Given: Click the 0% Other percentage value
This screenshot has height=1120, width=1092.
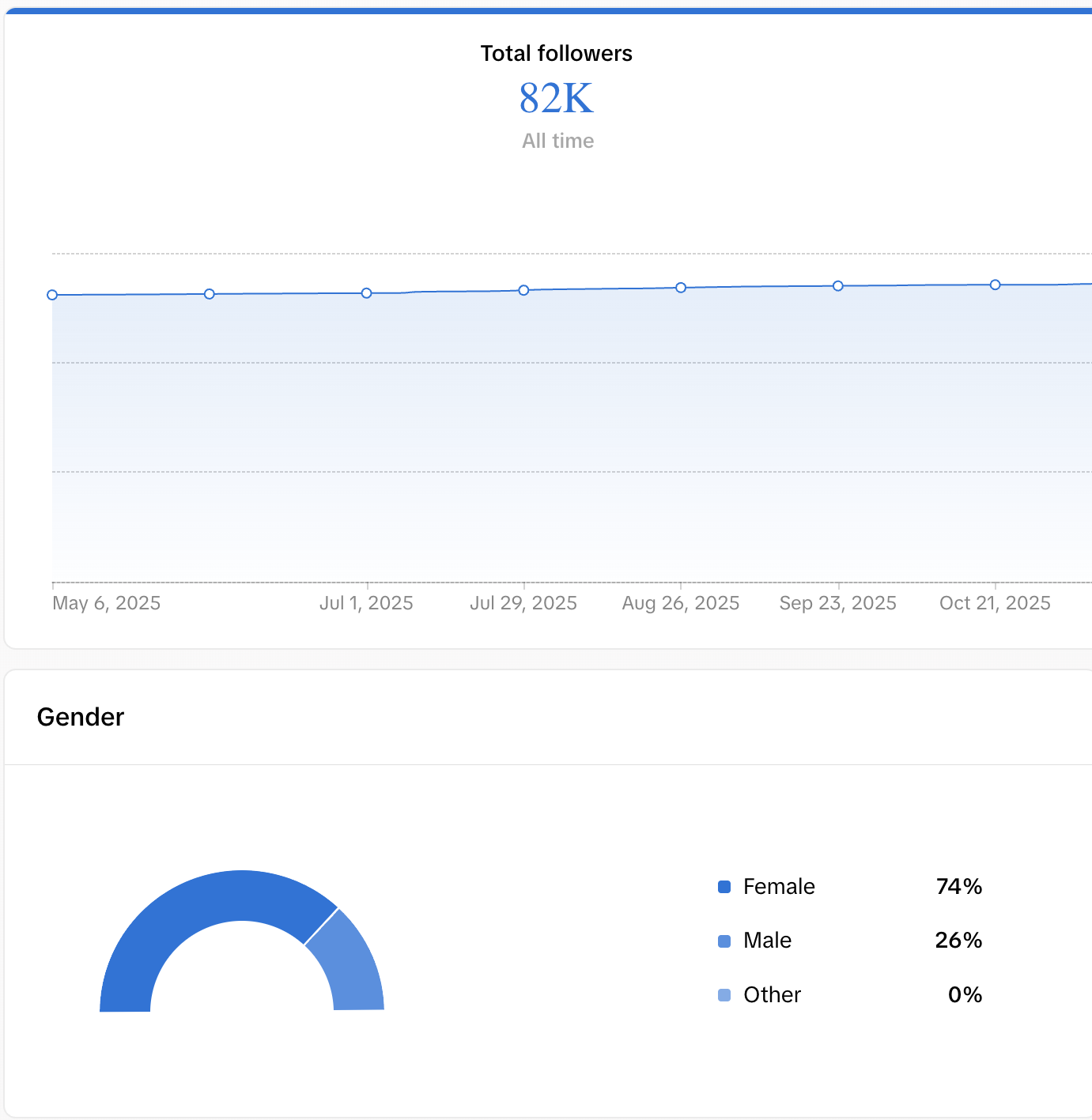Looking at the screenshot, I should click(965, 995).
